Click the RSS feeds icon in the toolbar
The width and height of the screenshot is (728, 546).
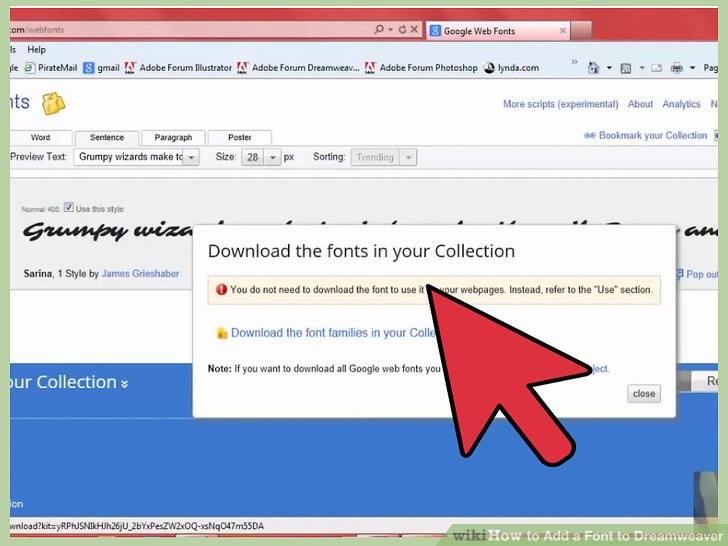(625, 68)
